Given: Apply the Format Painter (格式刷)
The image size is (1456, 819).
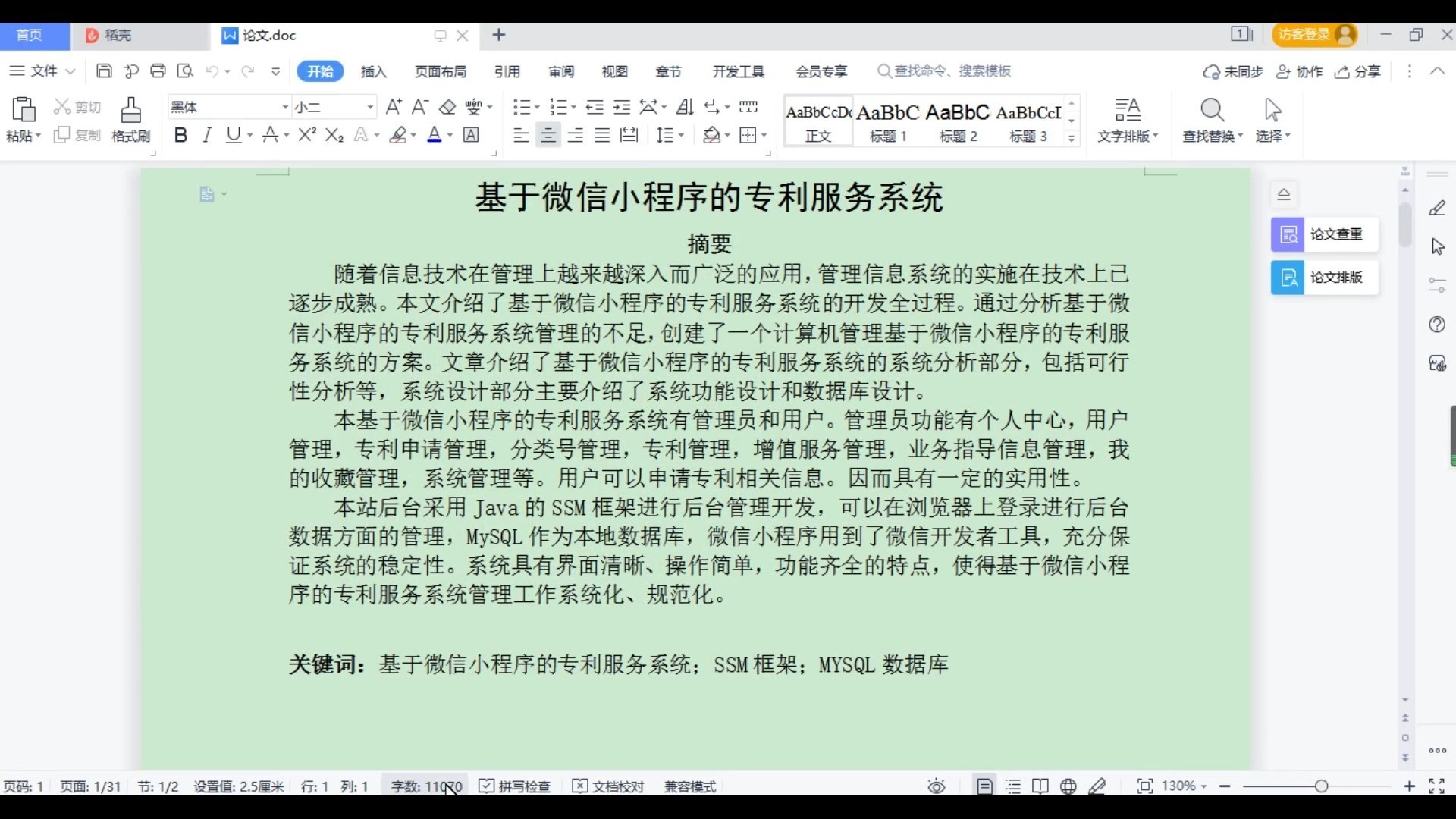Looking at the screenshot, I should pyautogui.click(x=130, y=120).
